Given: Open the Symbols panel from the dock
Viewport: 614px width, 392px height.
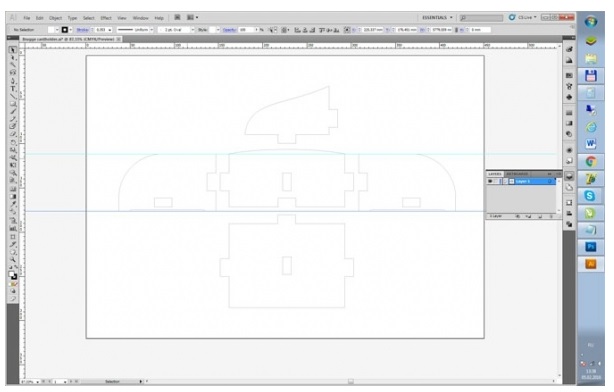Looking at the screenshot, I should pos(569,97).
